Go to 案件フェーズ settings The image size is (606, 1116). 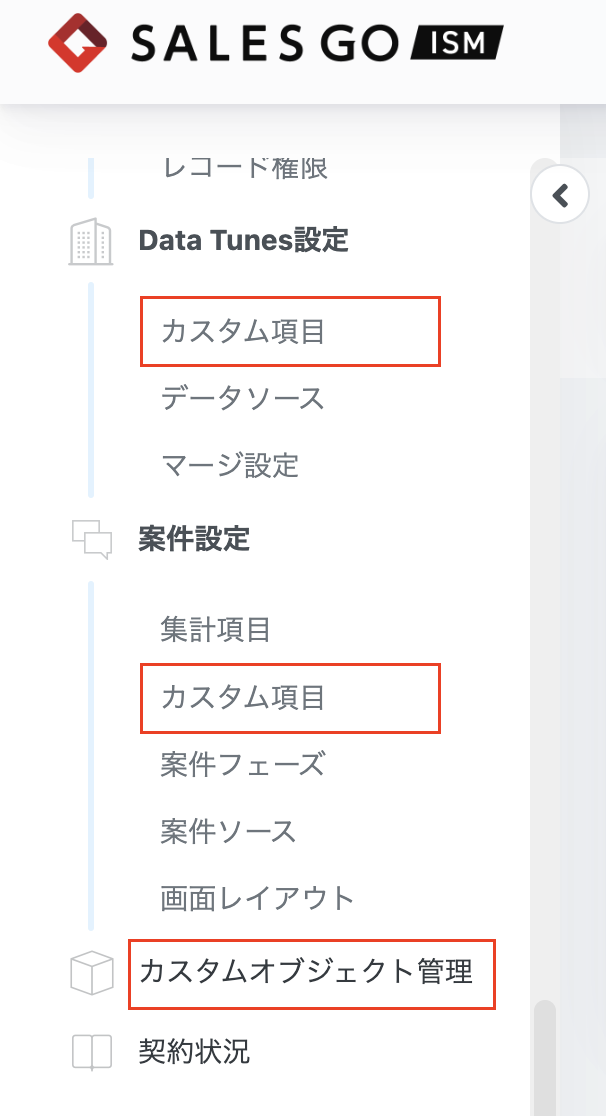pos(242,764)
